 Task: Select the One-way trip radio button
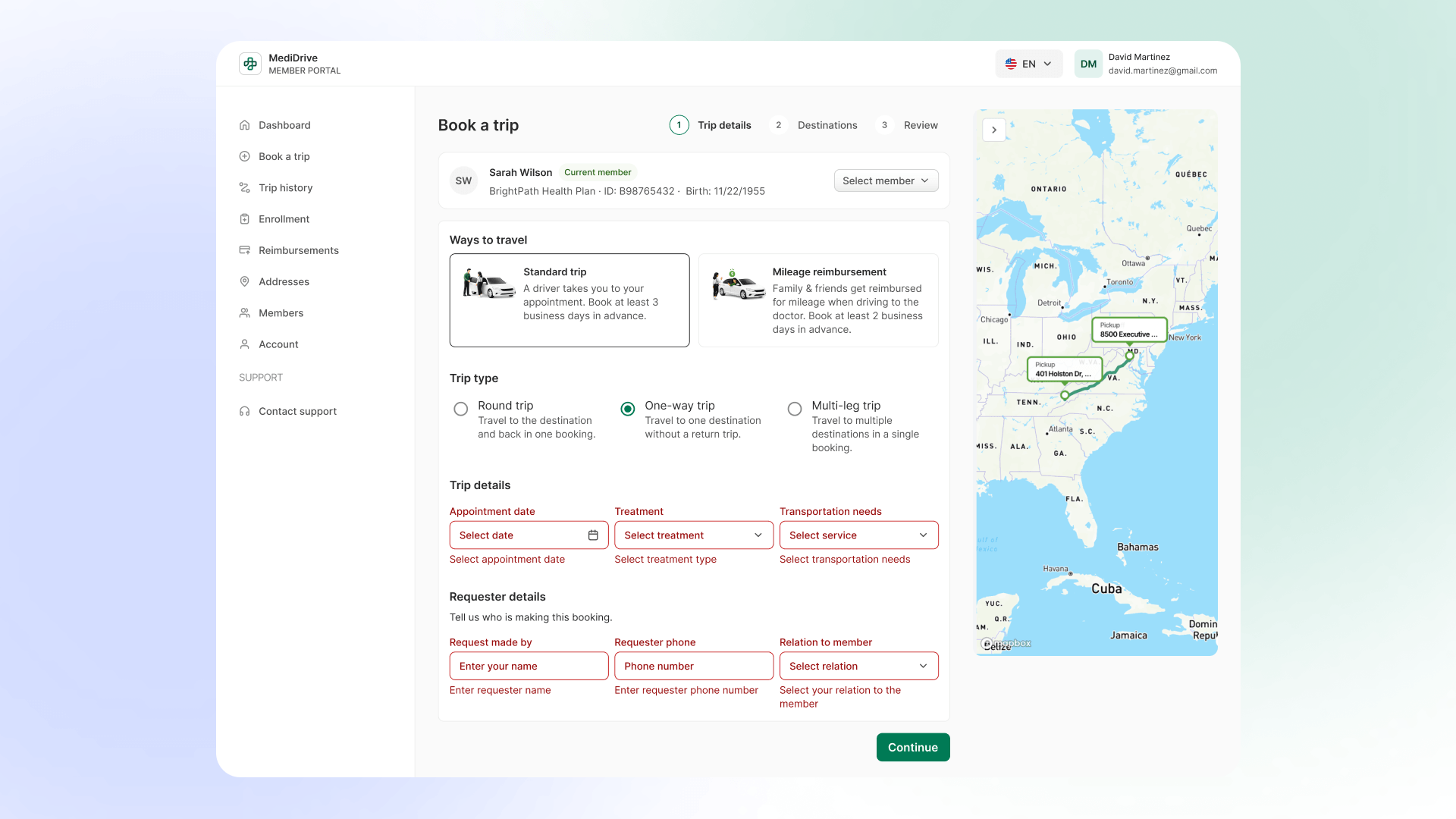(x=627, y=409)
